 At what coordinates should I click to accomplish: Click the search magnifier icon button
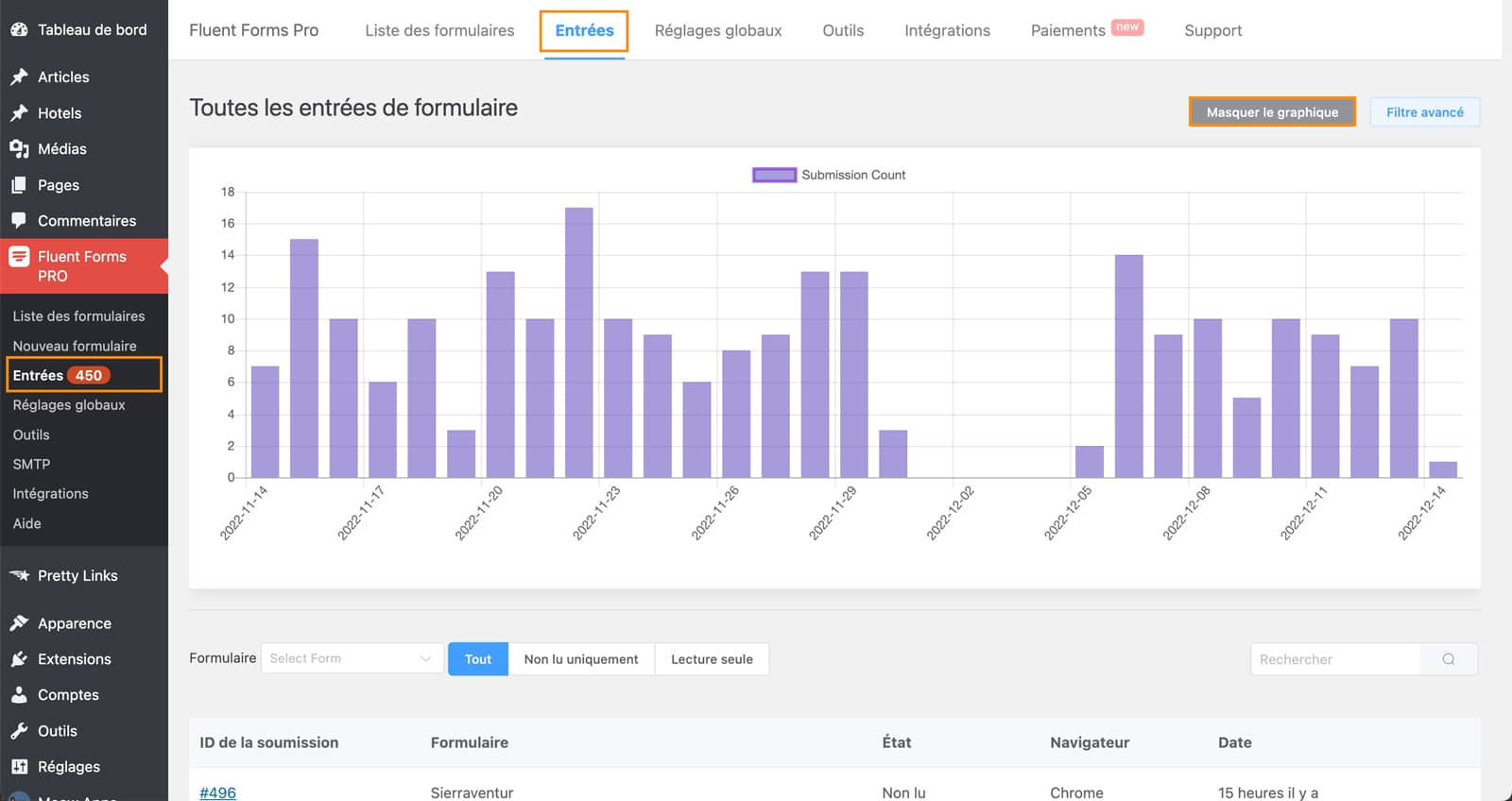coord(1448,659)
